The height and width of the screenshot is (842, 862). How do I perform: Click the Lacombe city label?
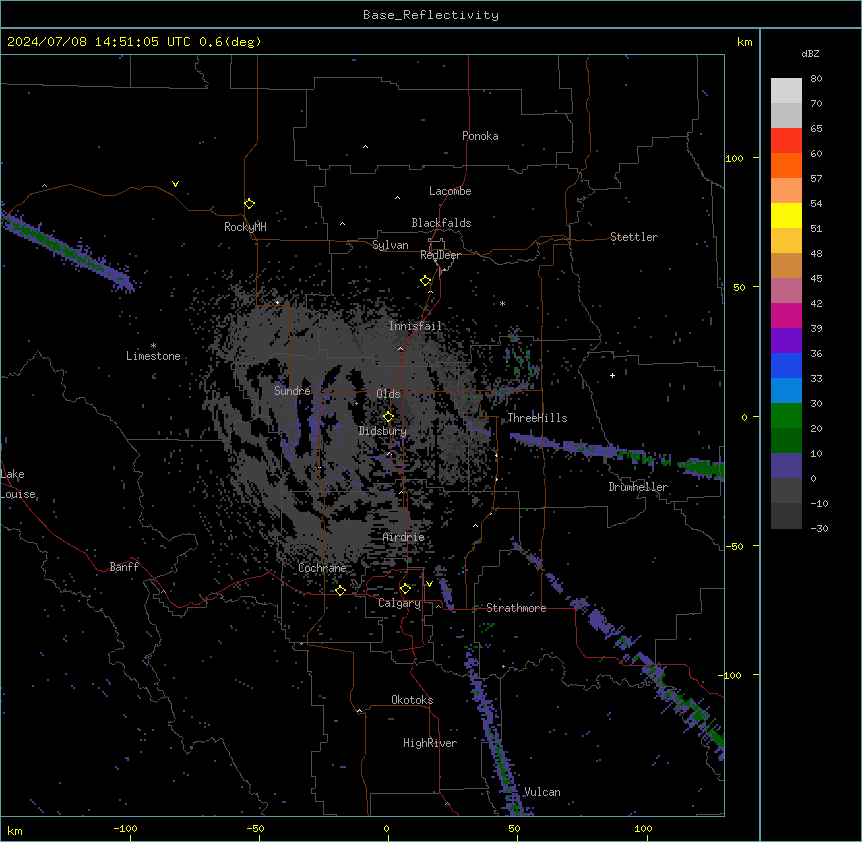click(x=450, y=191)
